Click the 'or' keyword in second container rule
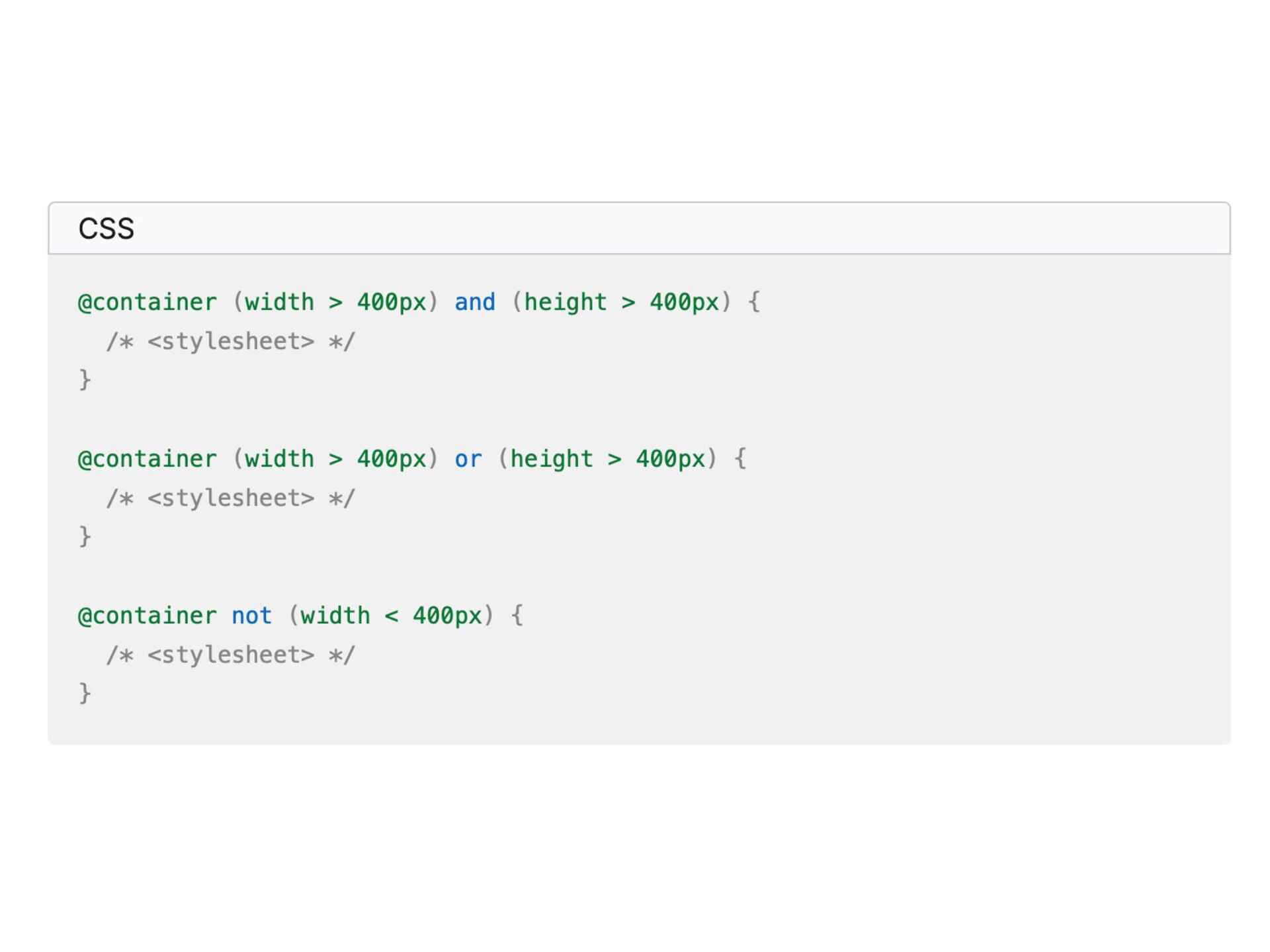The height and width of the screenshot is (952, 1270). pyautogui.click(x=468, y=459)
